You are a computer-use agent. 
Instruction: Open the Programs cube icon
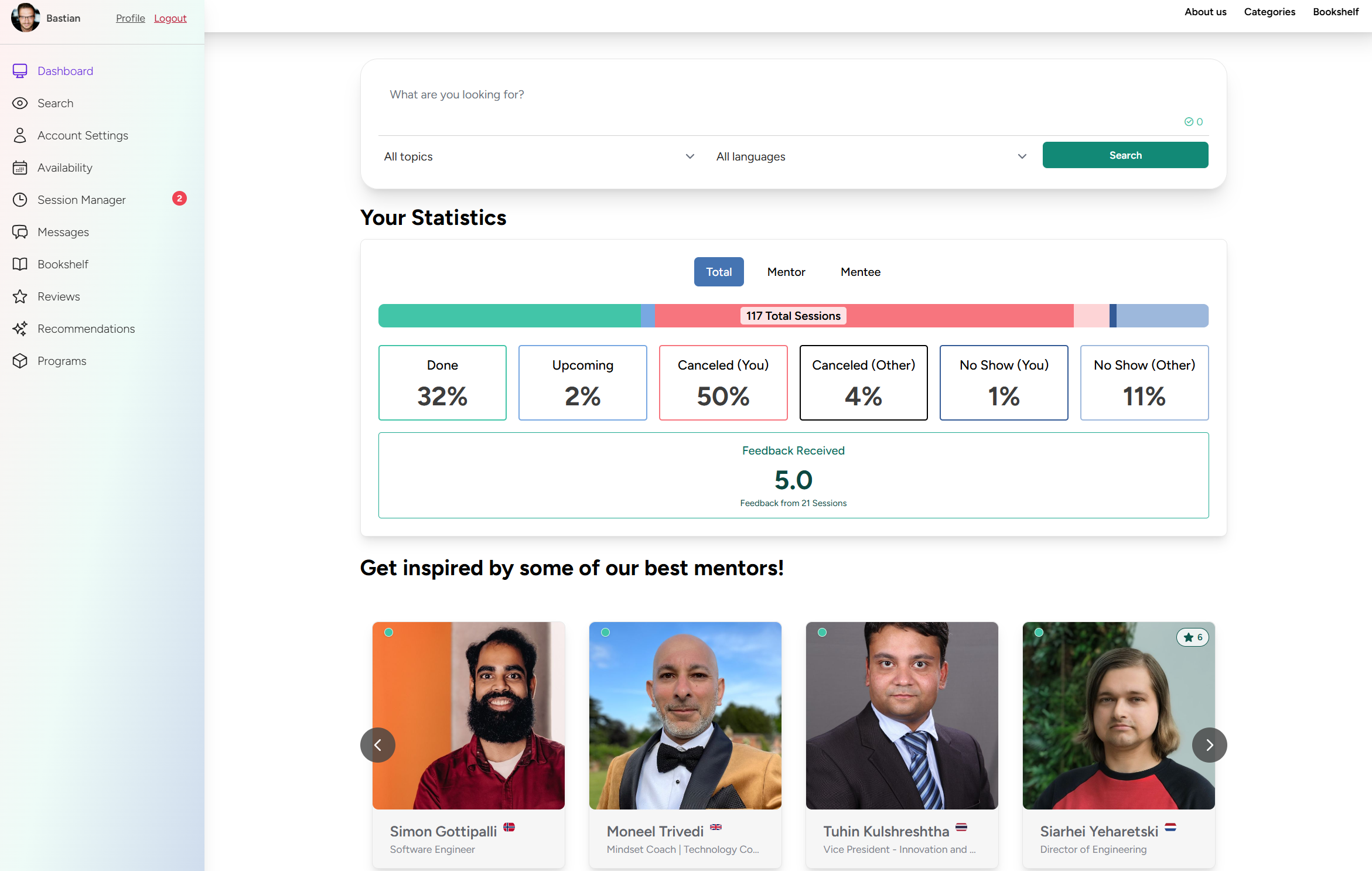(20, 361)
